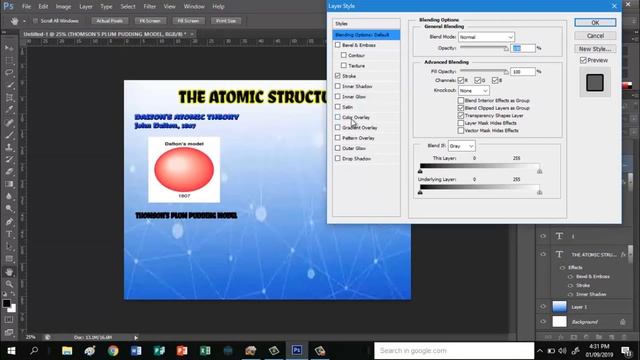Viewport: 640px width, 360px height.
Task: Select the Gradient tool
Action: click(9, 184)
